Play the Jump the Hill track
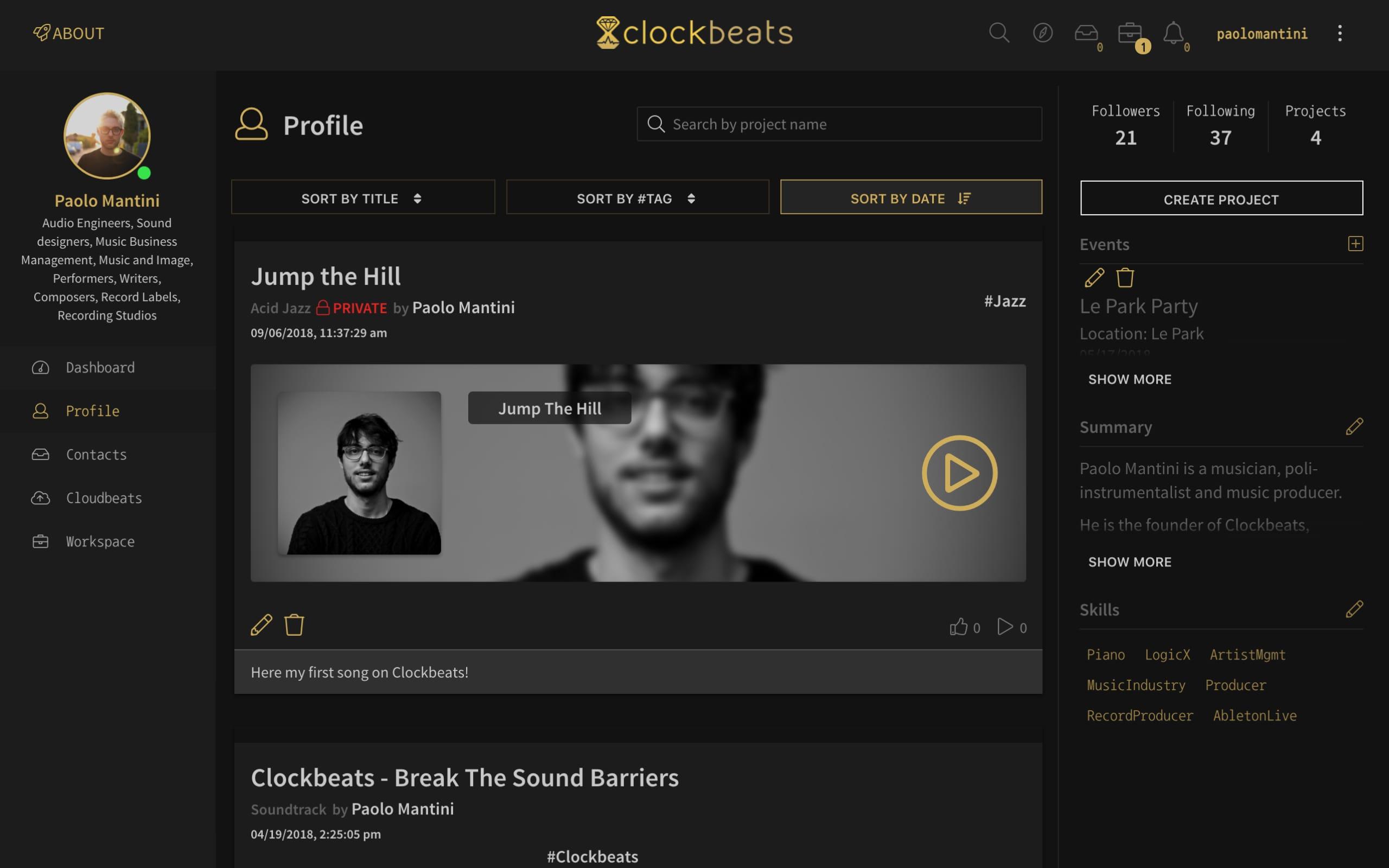1389x868 pixels. coord(959,473)
